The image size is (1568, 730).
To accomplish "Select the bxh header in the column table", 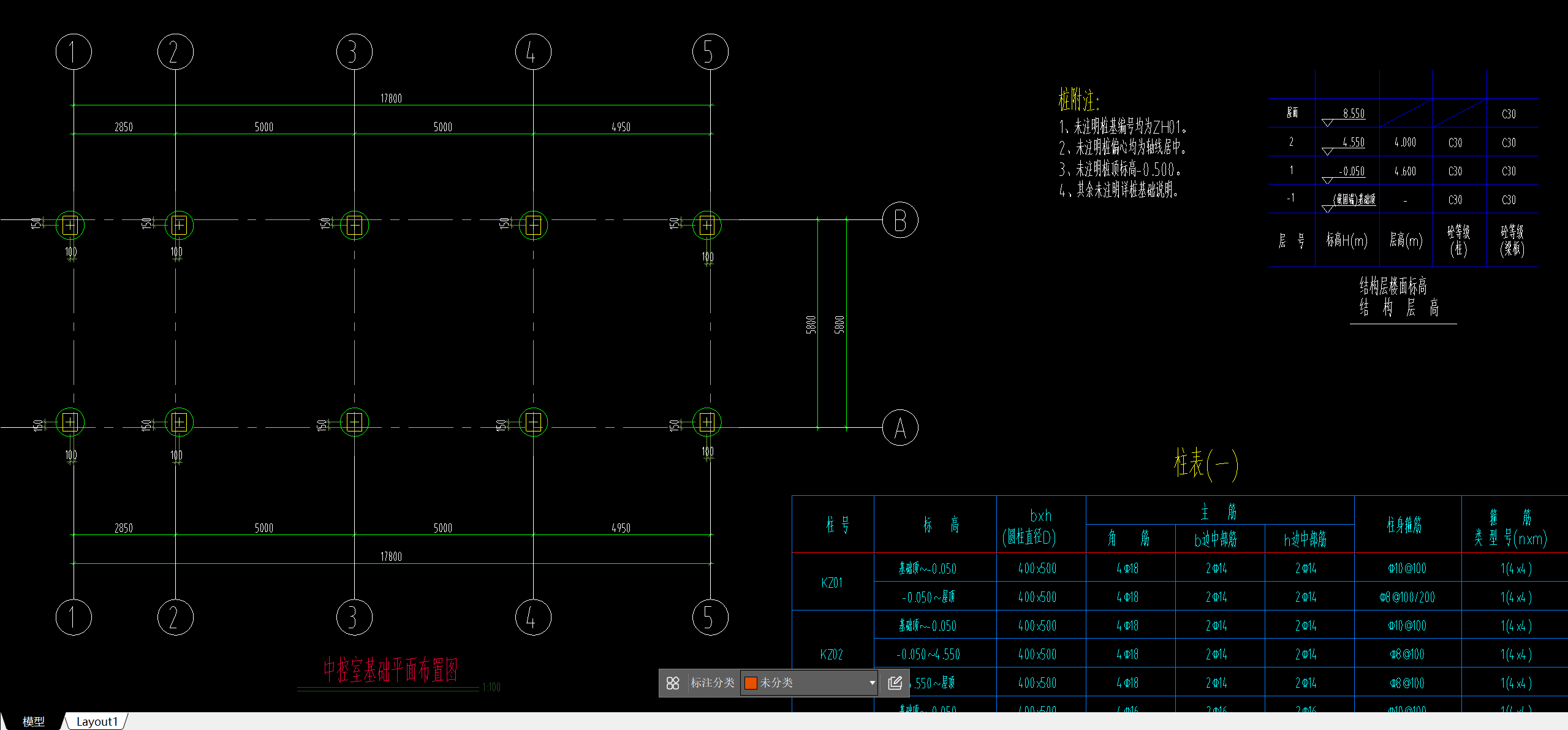I will (x=1040, y=515).
